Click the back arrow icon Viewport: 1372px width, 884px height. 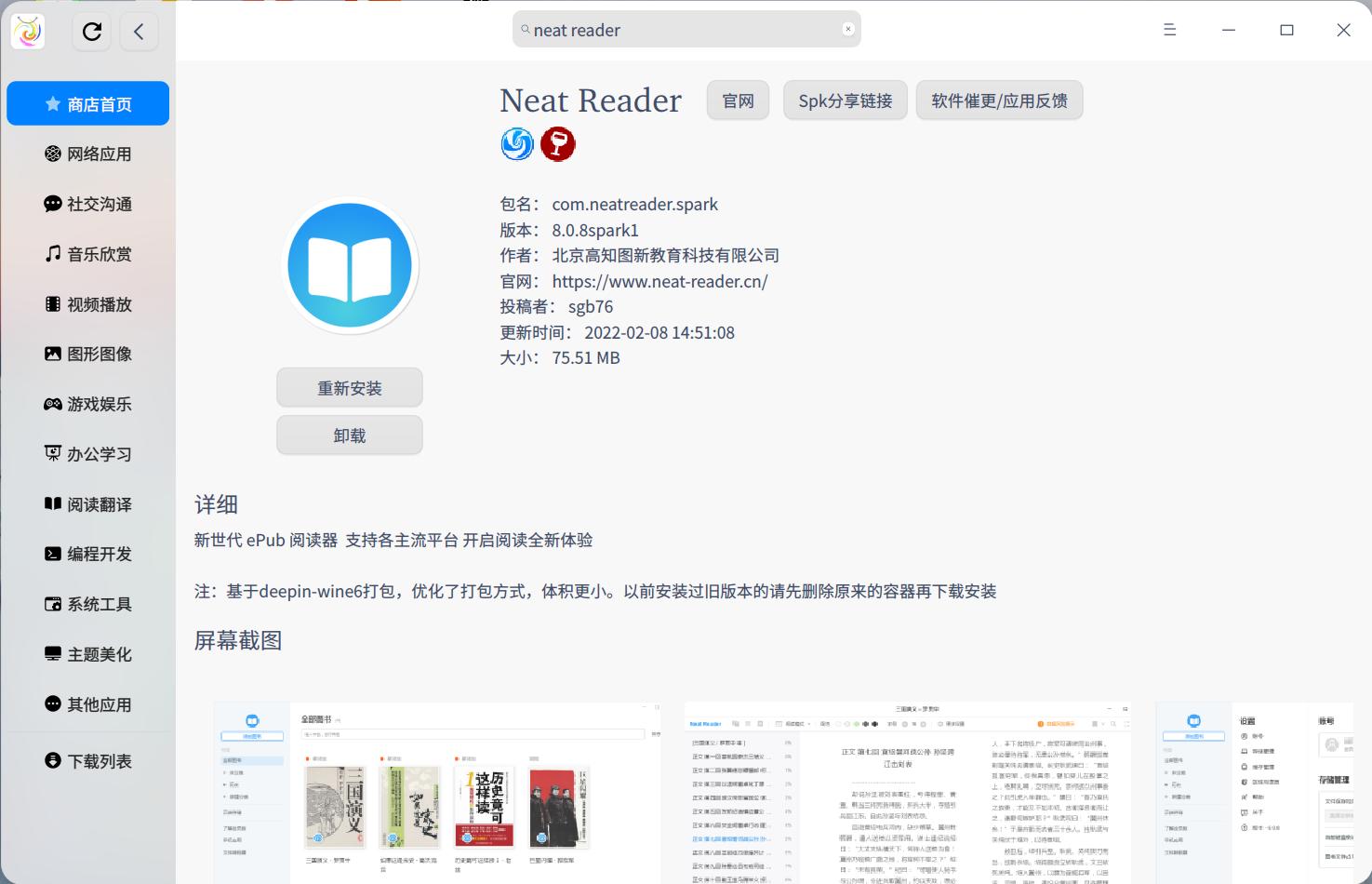pyautogui.click(x=140, y=31)
